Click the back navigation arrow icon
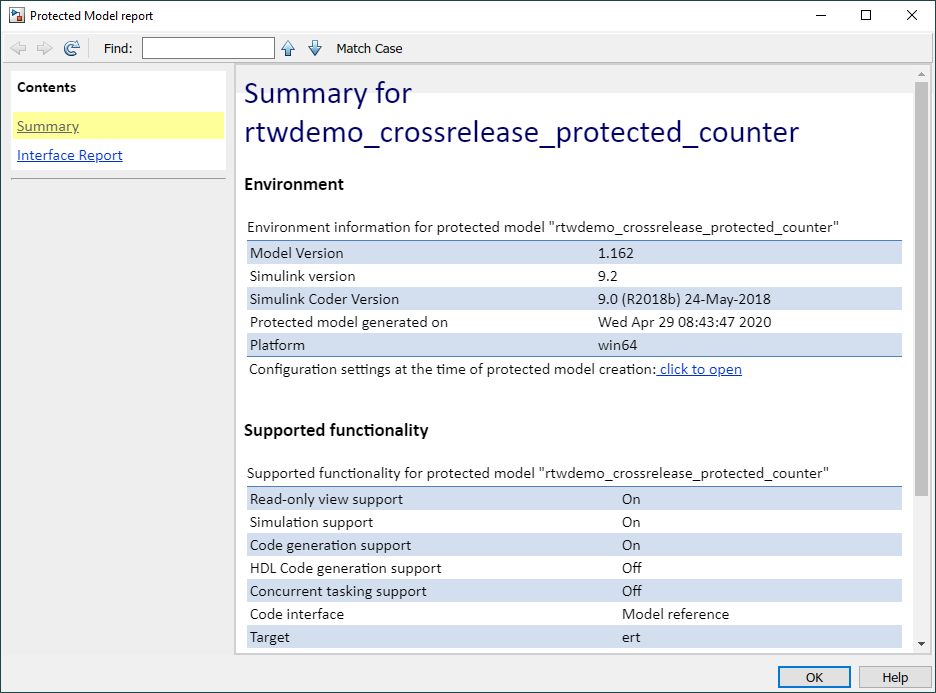The width and height of the screenshot is (936, 693). [x=19, y=48]
